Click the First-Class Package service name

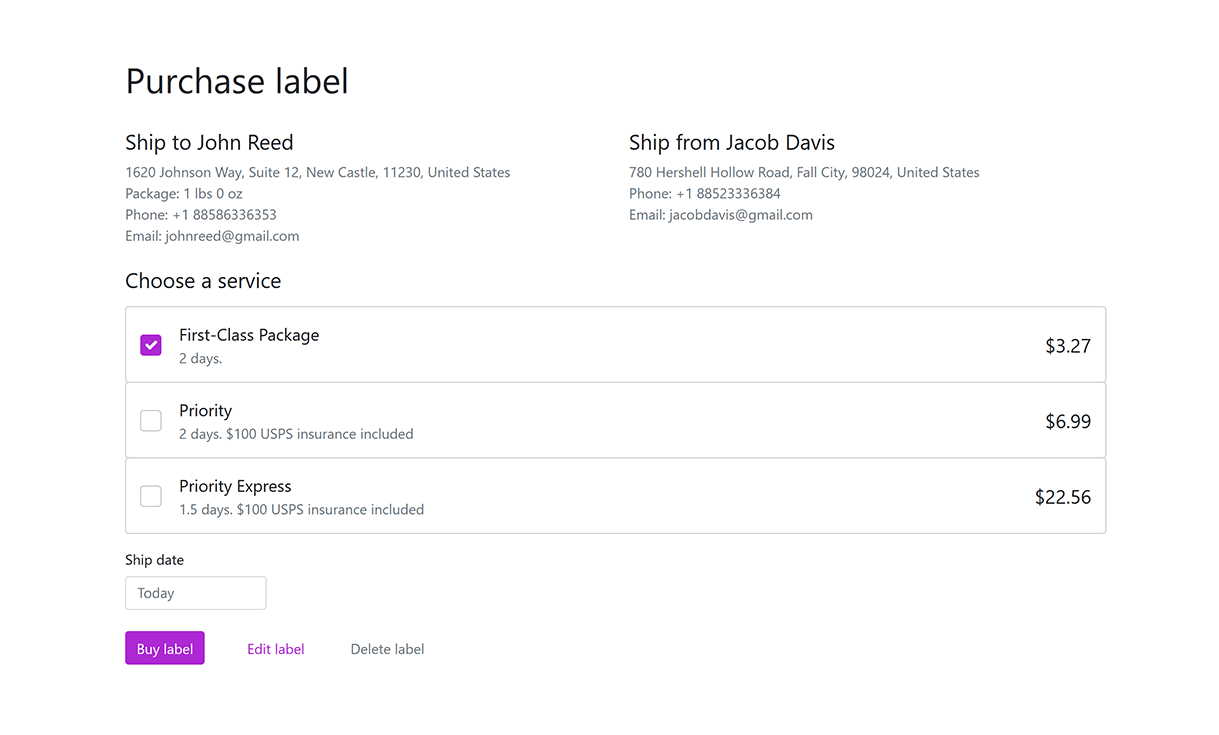[249, 335]
